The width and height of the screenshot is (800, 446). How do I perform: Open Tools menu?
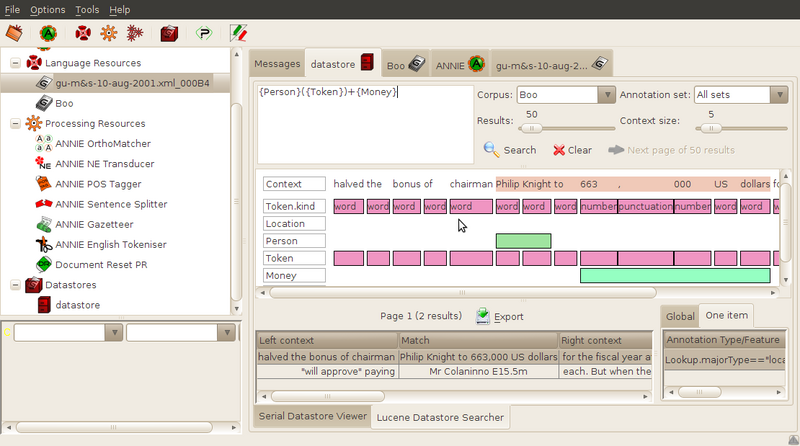(87, 10)
